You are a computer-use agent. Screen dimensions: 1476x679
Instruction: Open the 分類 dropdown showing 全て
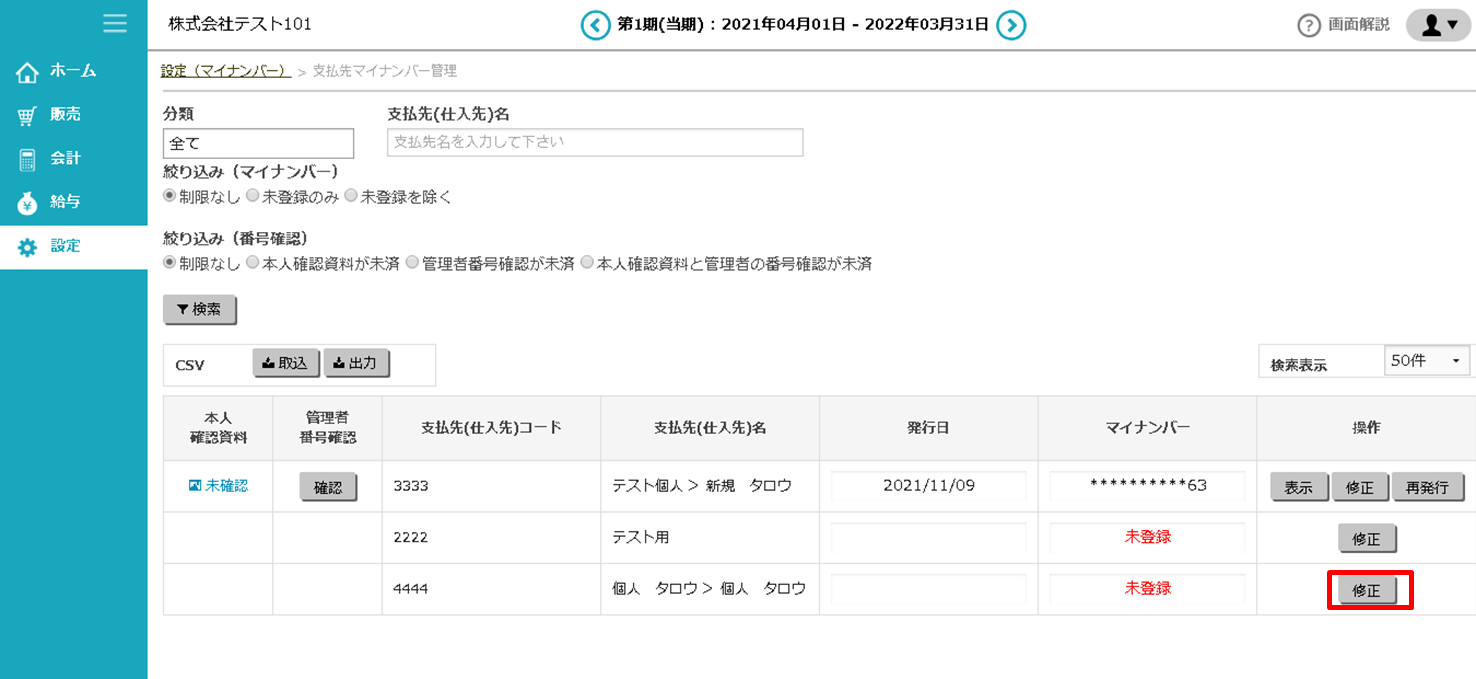pos(258,143)
